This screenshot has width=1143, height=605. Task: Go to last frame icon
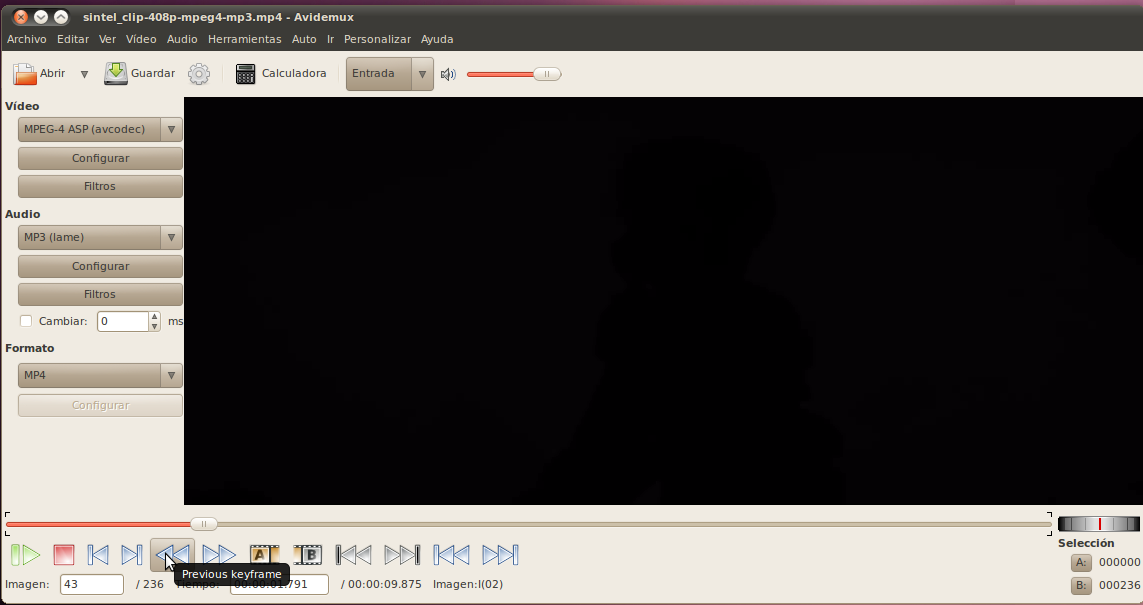click(x=500, y=555)
